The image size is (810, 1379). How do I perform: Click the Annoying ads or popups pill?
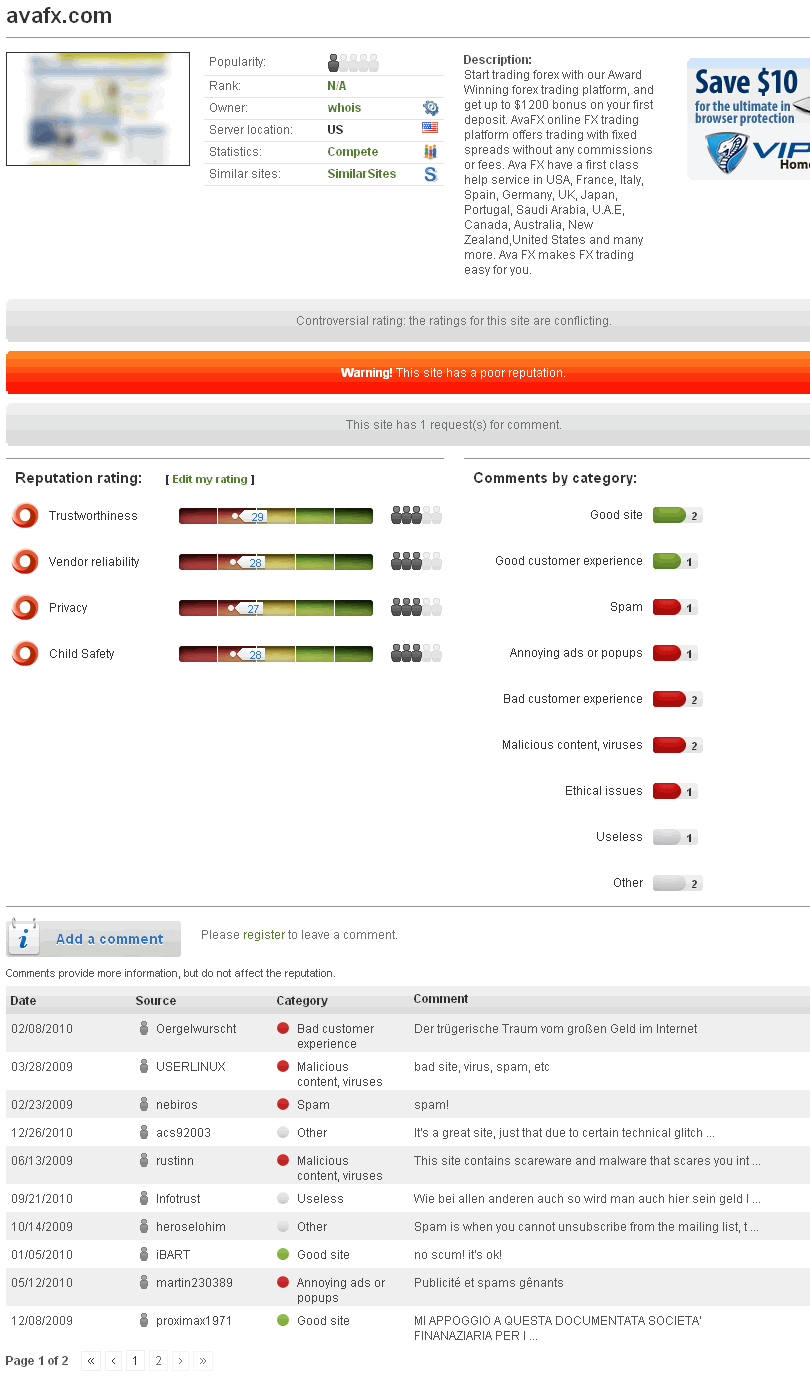675,653
